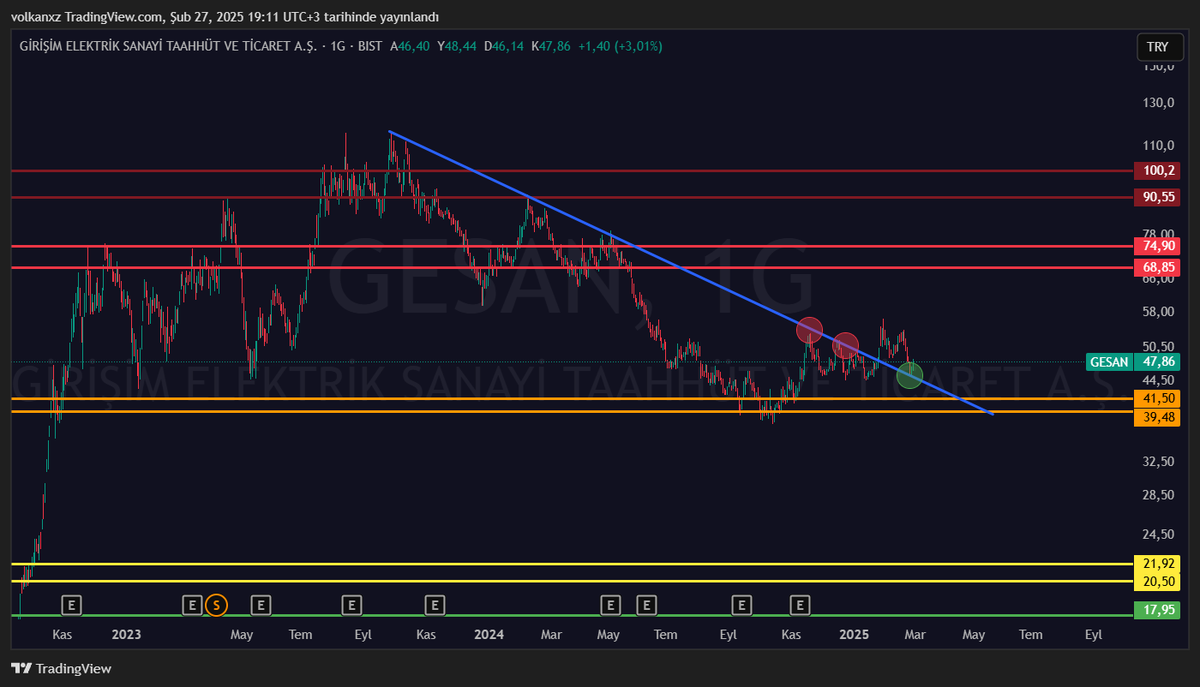This screenshot has height=687, width=1200.
Task: Click the A46,40 open value
Action: pyautogui.click(x=410, y=46)
